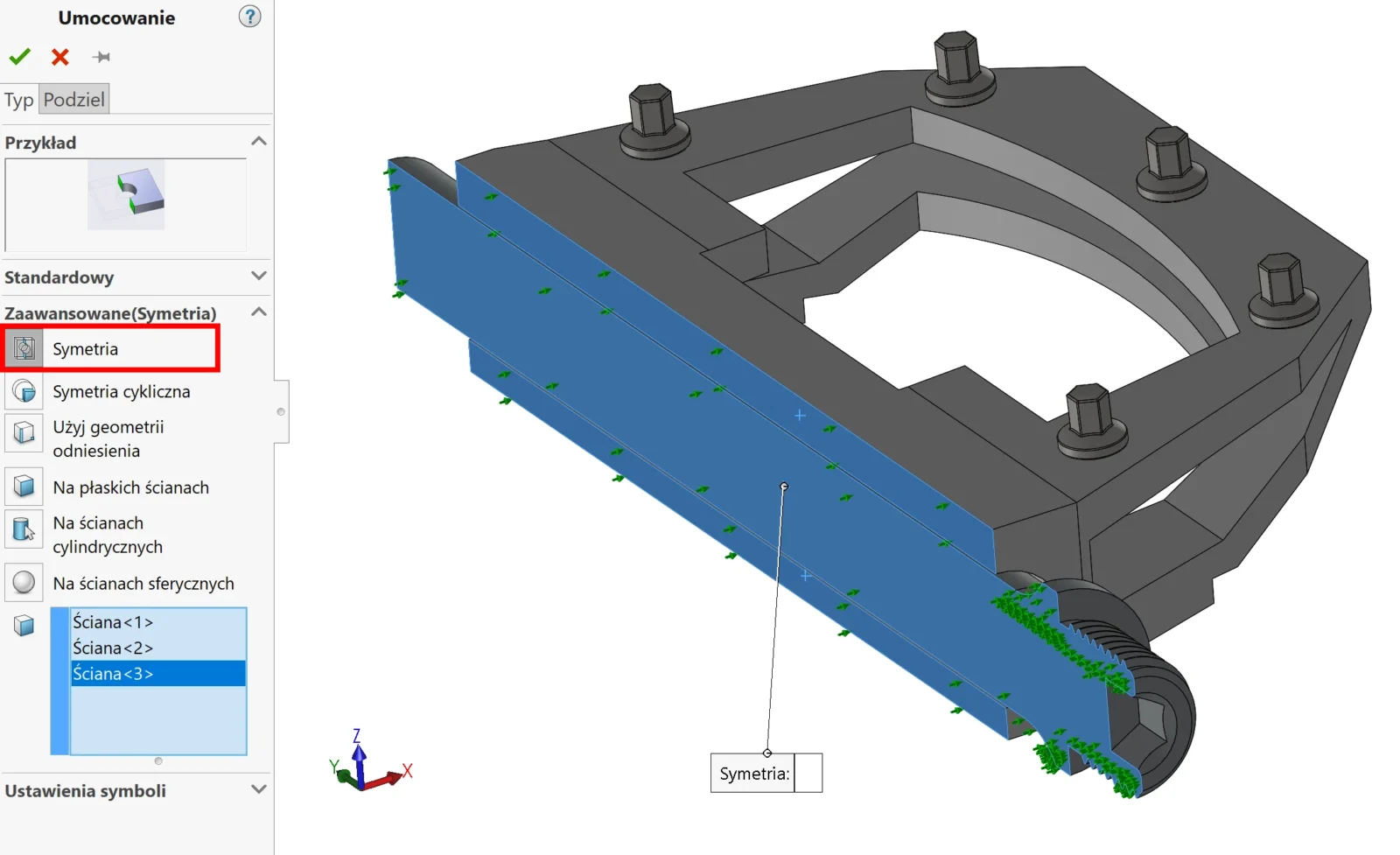Cancel fixture with red X
This screenshot has width=1400, height=855.
(60, 57)
